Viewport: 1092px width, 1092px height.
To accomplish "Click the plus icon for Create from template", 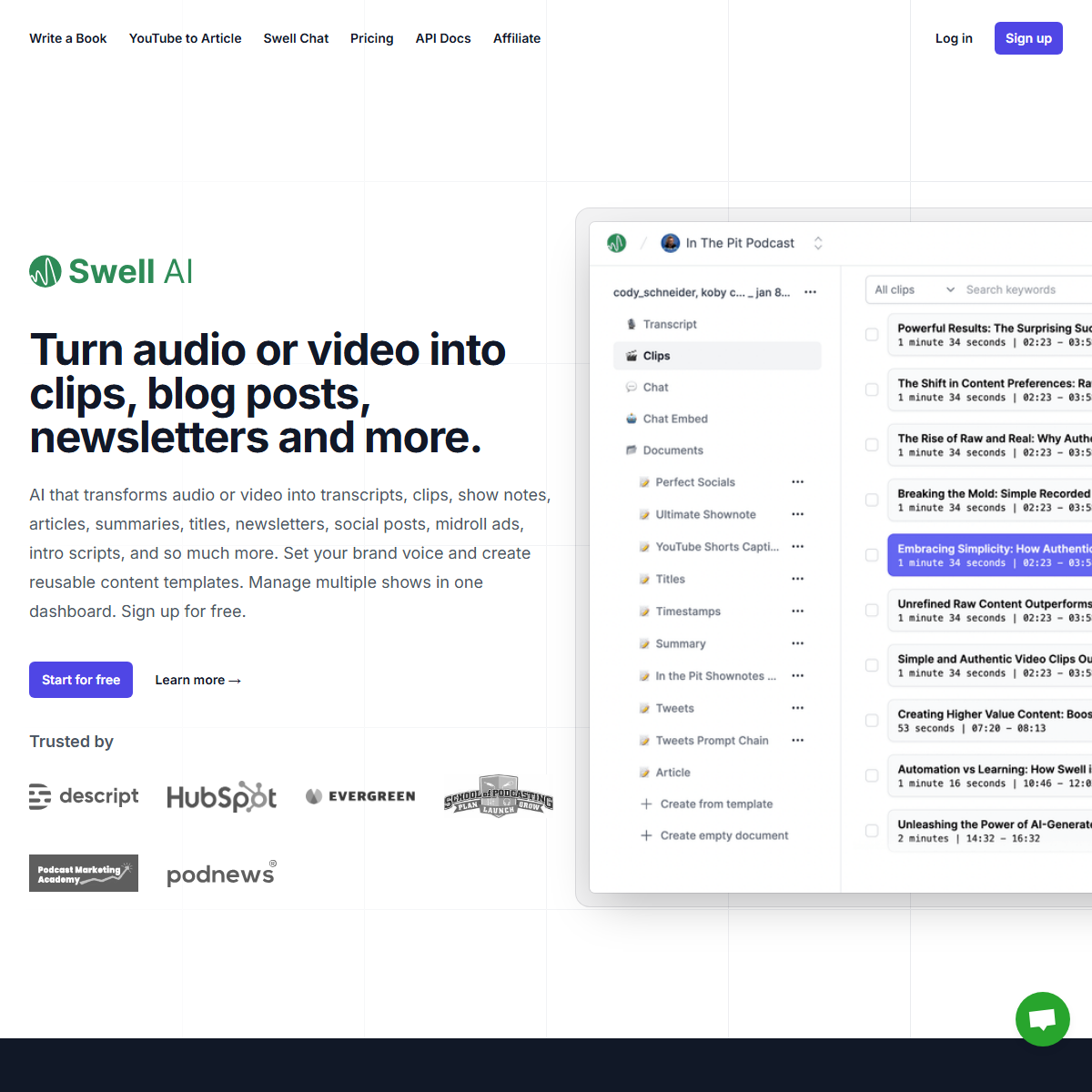I will click(x=646, y=804).
